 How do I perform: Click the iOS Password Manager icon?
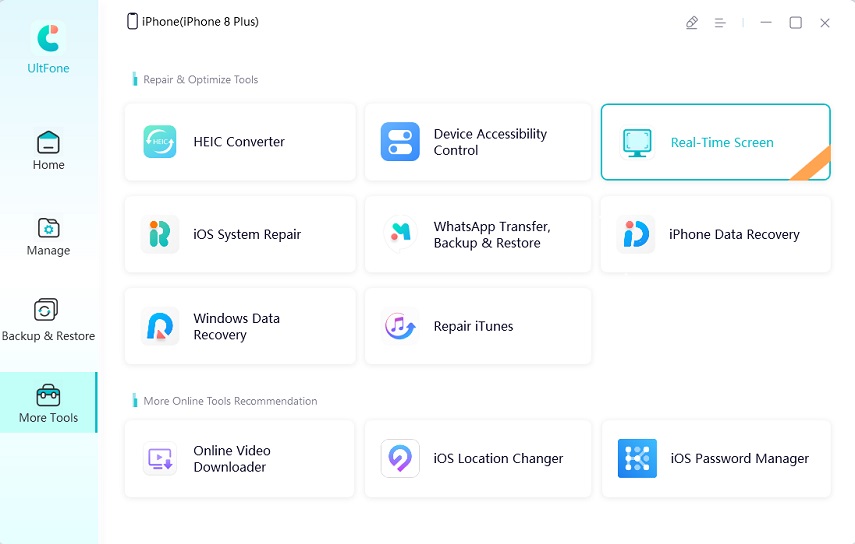point(637,458)
